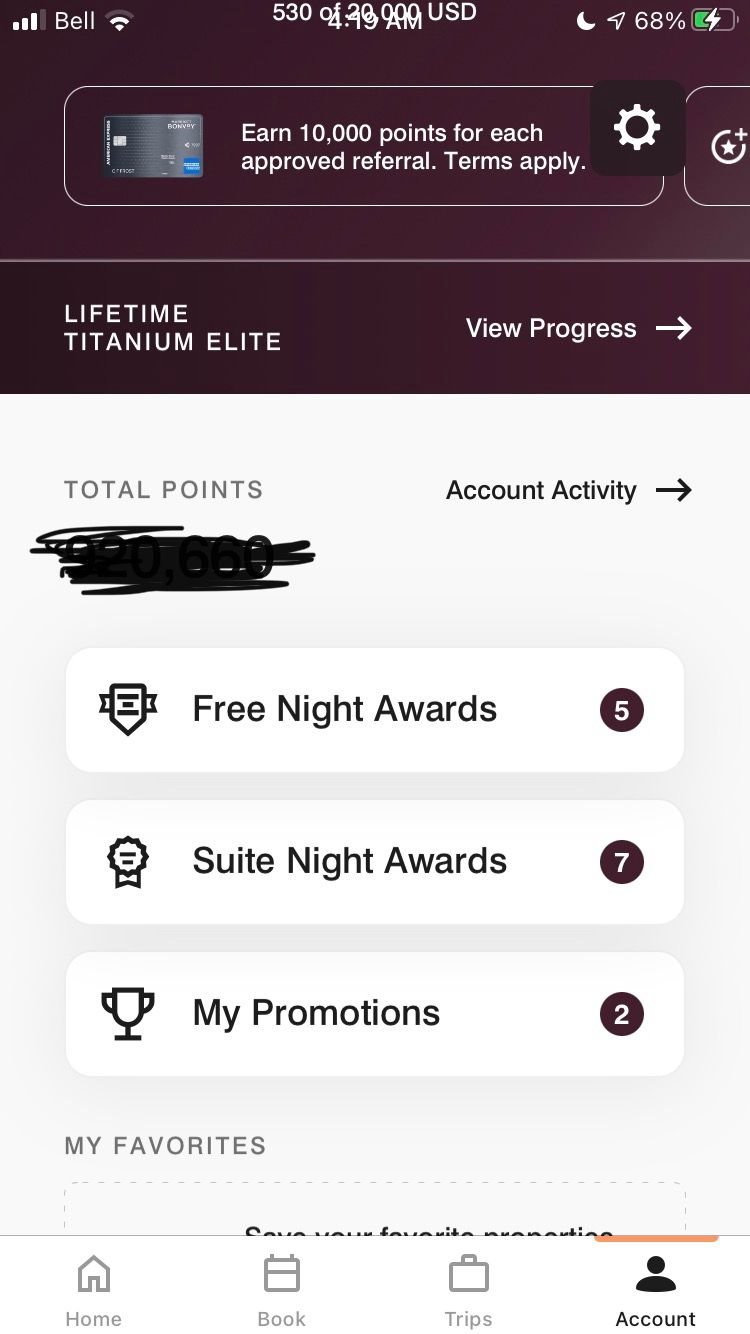750x1334 pixels.
Task: Tap the partially visible star-plus icon
Action: pyautogui.click(x=729, y=146)
